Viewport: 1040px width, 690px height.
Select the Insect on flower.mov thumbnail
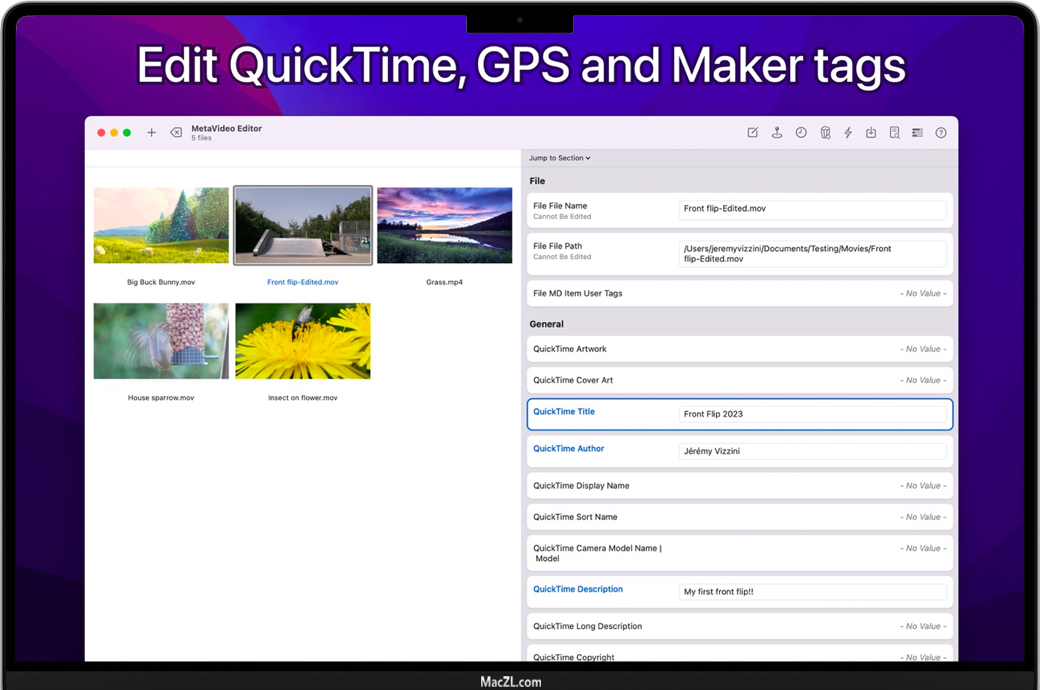pos(303,342)
